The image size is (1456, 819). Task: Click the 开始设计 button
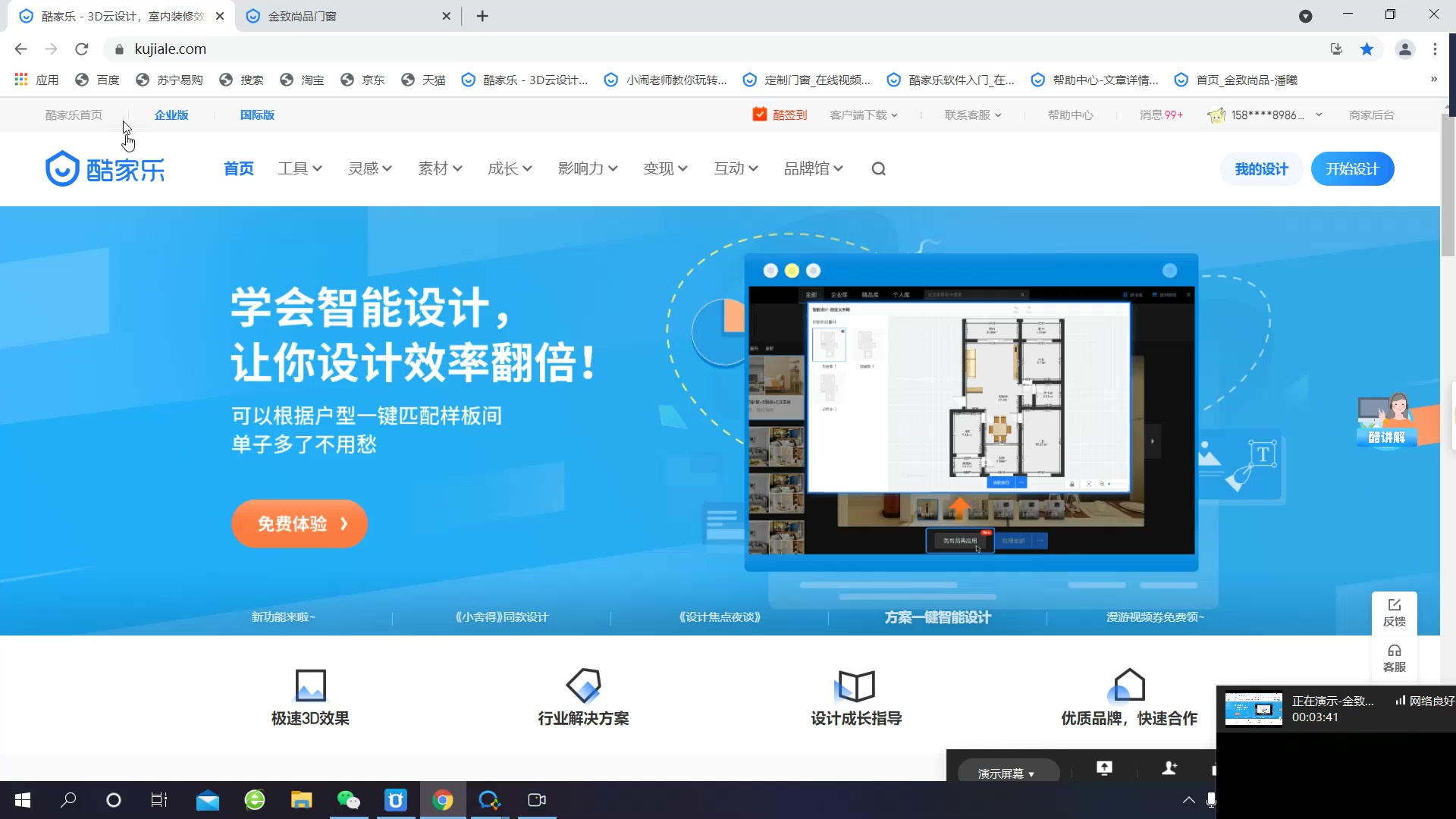(1352, 169)
